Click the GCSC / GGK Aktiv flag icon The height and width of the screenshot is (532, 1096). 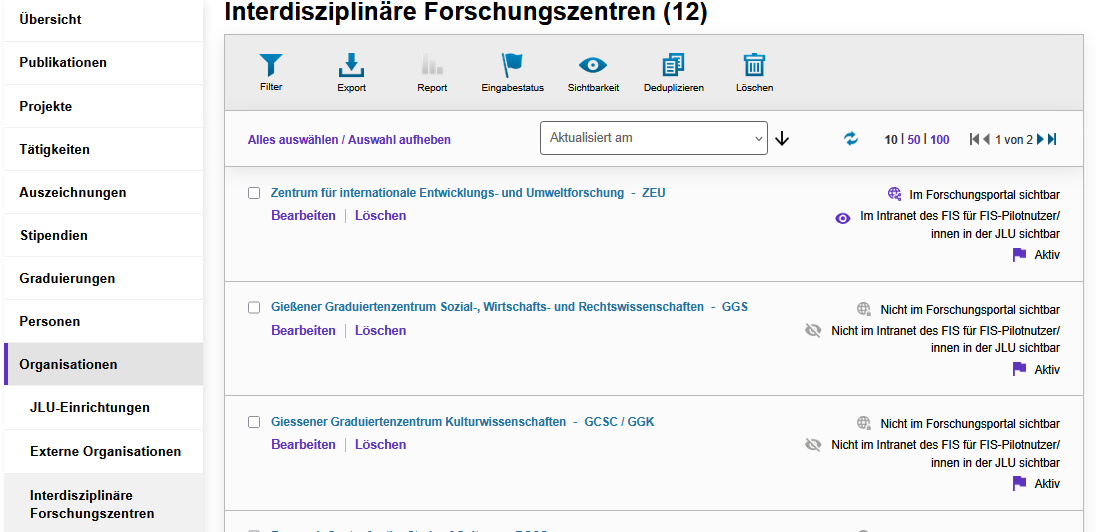[1019, 483]
